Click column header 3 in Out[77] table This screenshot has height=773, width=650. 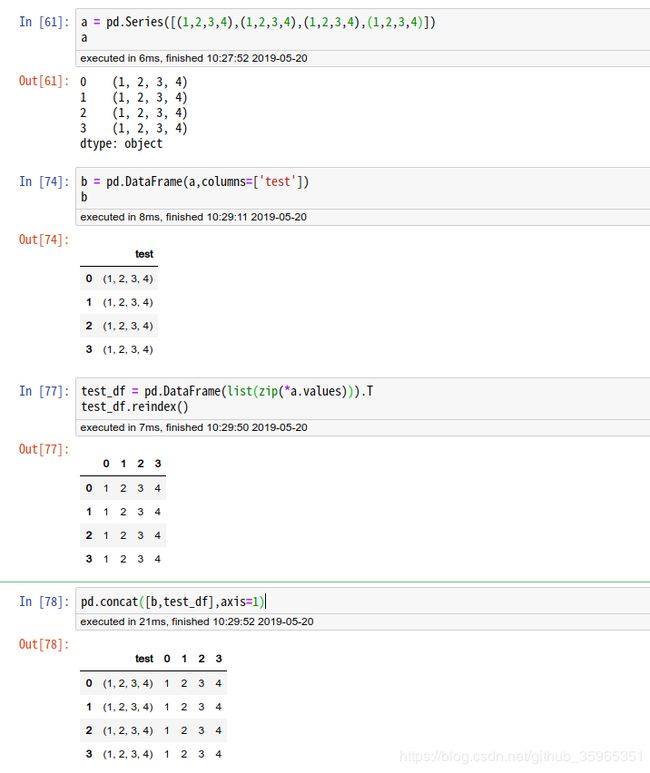[158, 463]
